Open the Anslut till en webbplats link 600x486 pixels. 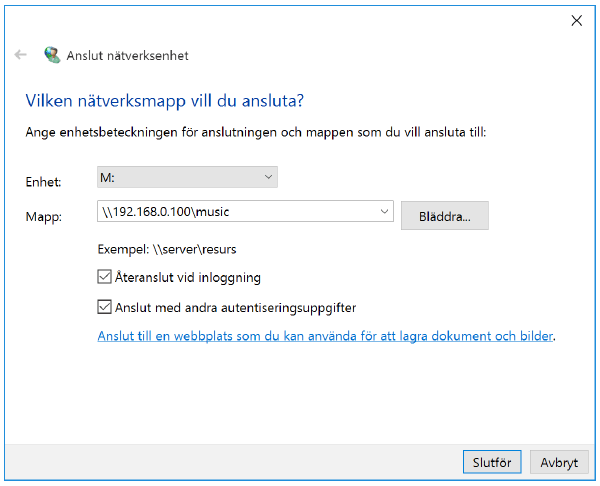[325, 336]
